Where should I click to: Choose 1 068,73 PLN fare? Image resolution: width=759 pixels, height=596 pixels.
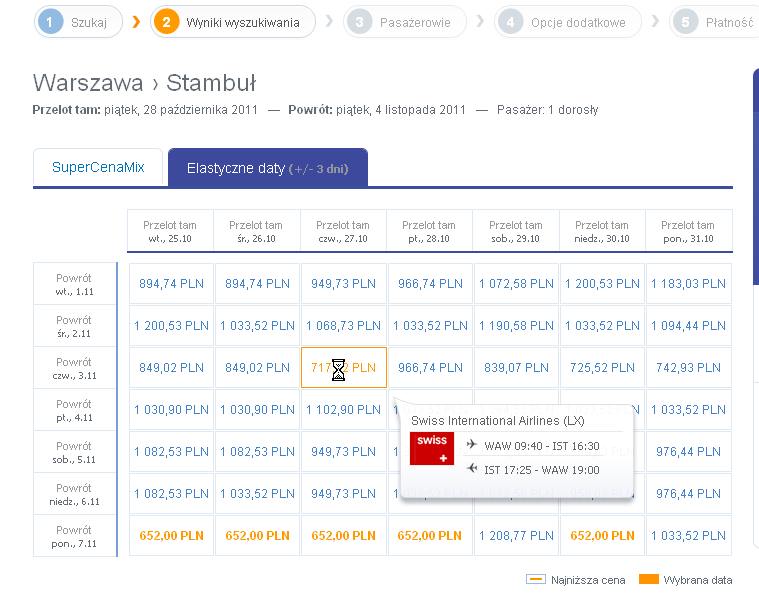point(344,325)
